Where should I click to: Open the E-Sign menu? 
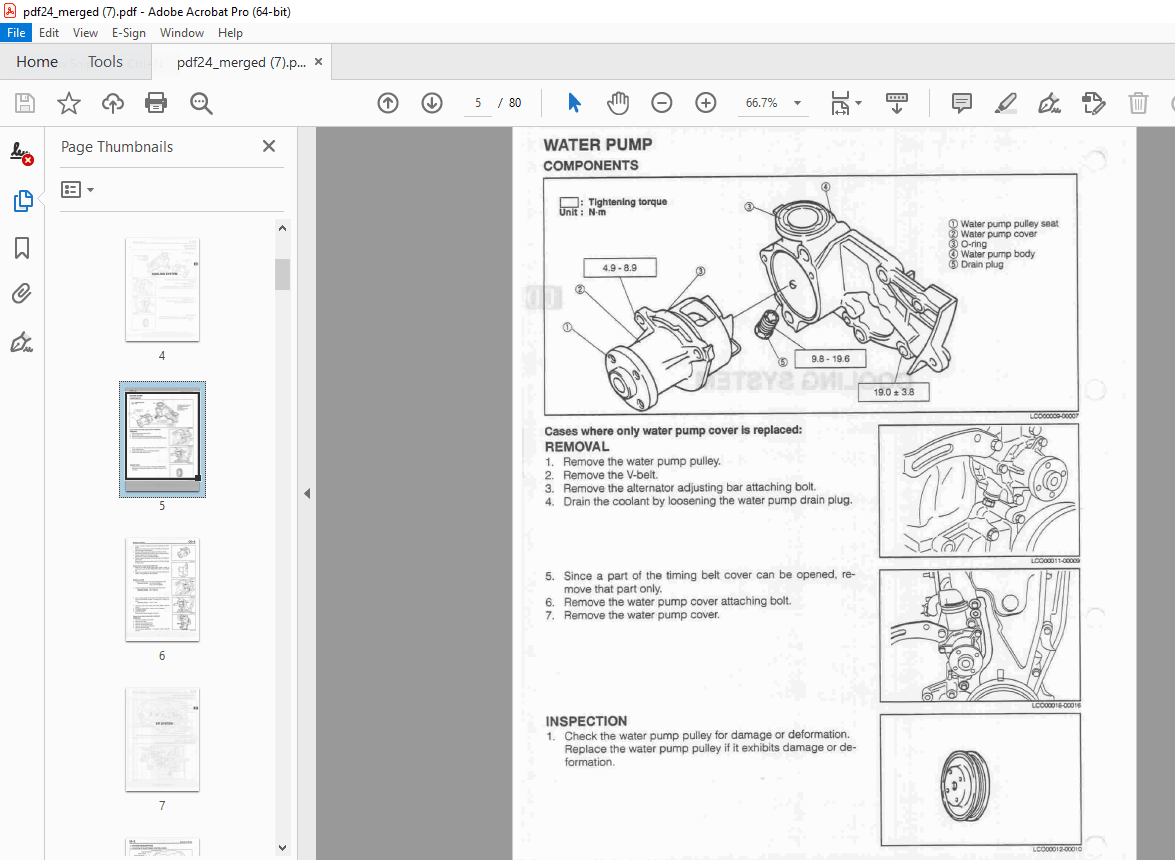click(x=129, y=32)
